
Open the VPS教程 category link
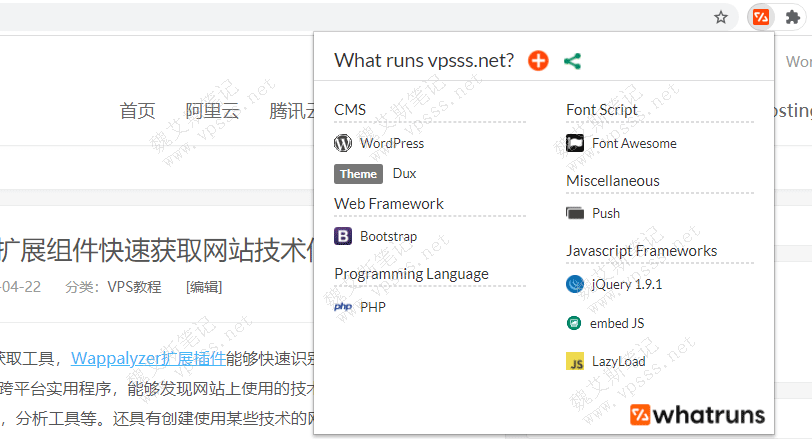[134, 287]
